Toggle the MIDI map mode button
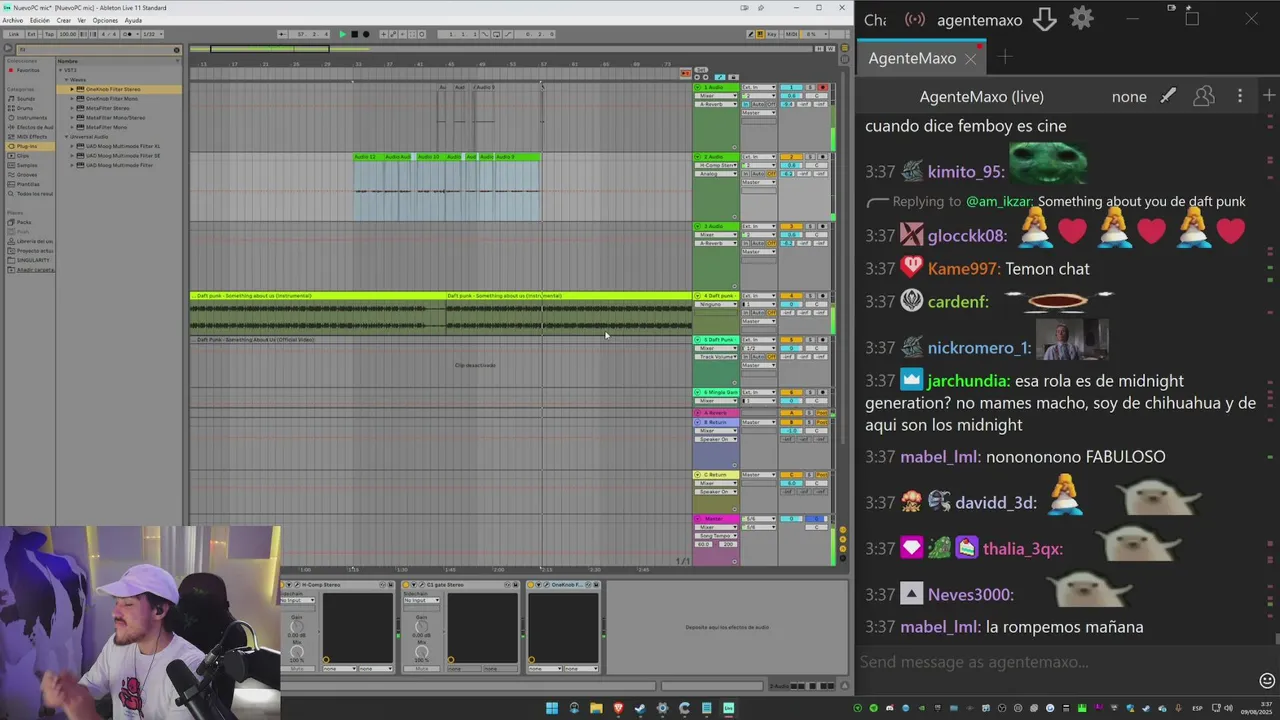 tap(792, 34)
